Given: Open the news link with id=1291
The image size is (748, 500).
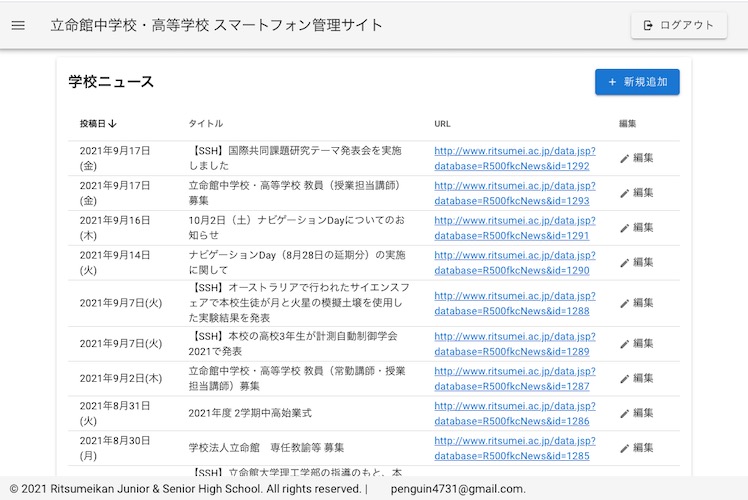Looking at the screenshot, I should tap(514, 228).
